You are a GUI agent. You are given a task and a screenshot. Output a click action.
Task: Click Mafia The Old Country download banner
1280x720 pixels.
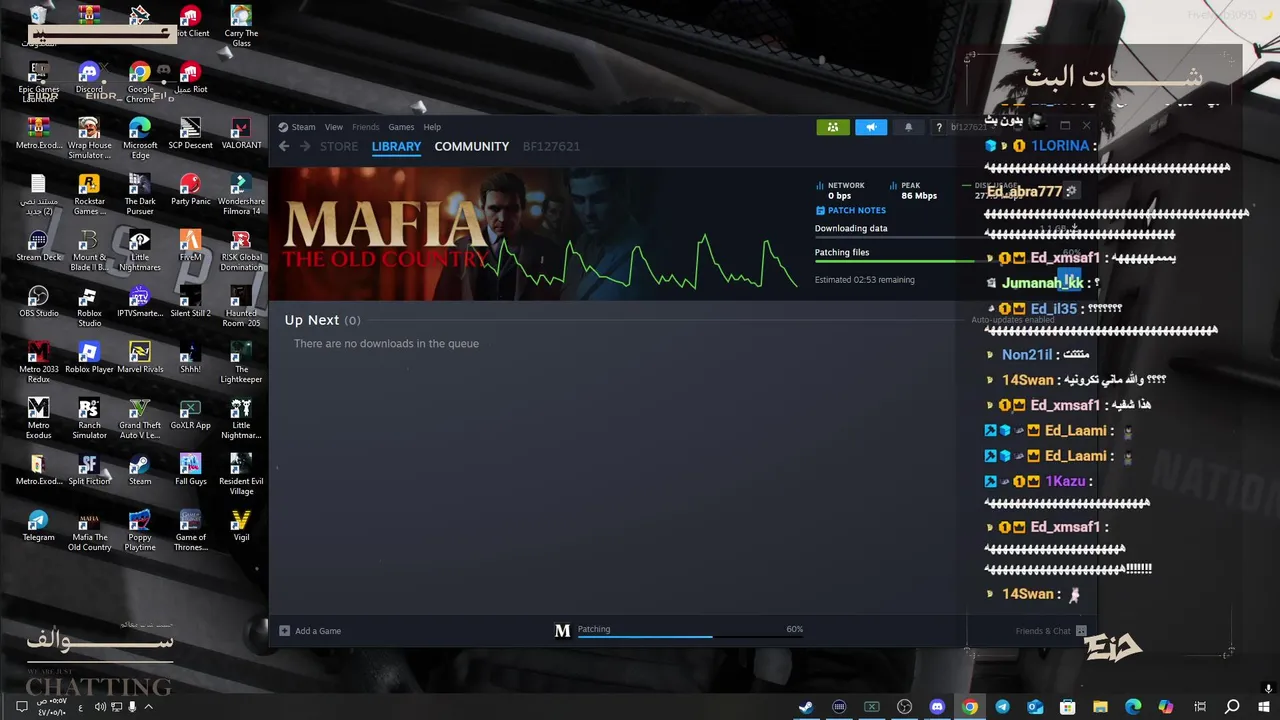click(386, 234)
